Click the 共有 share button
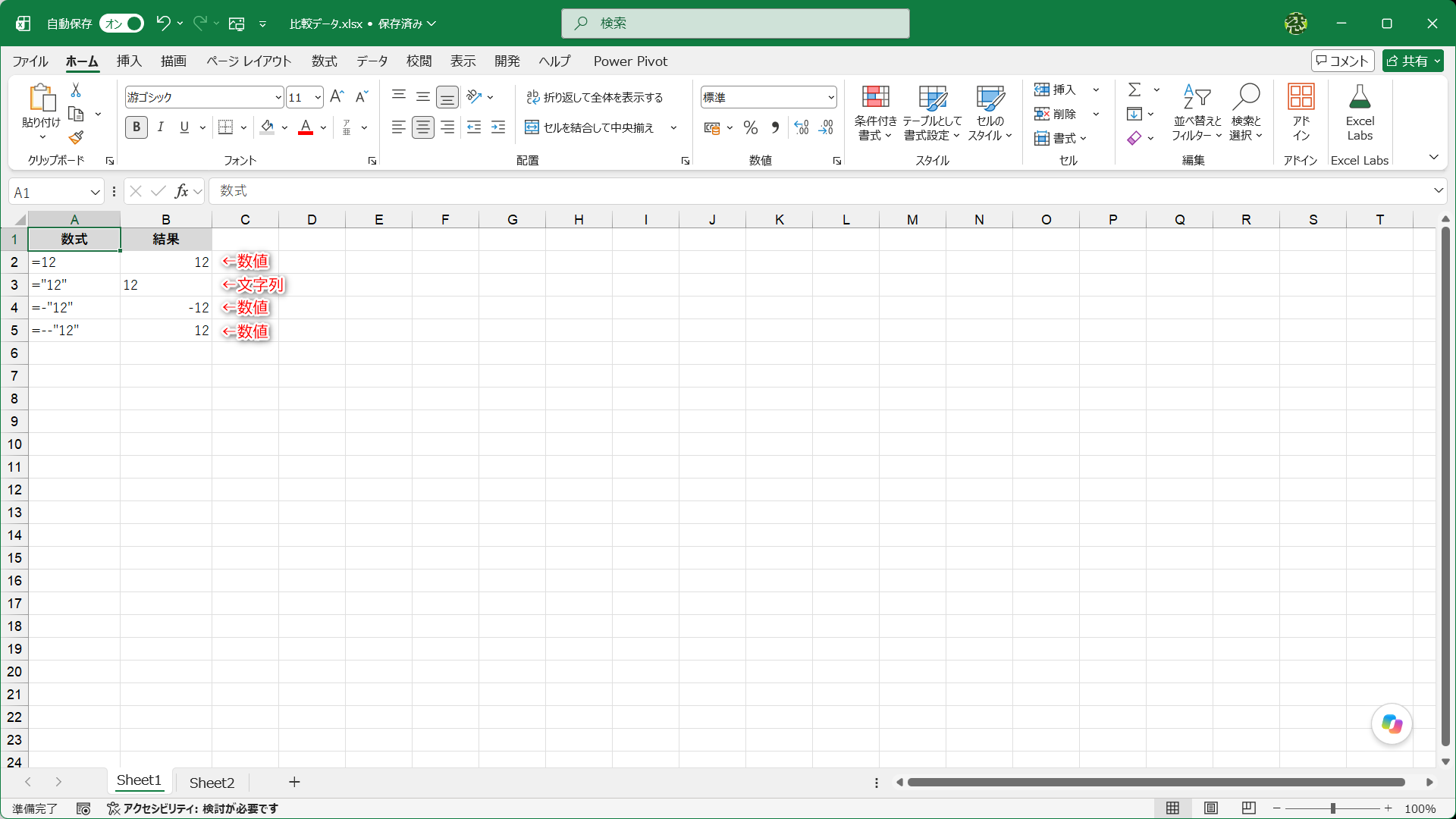The height and width of the screenshot is (819, 1456). click(1413, 61)
